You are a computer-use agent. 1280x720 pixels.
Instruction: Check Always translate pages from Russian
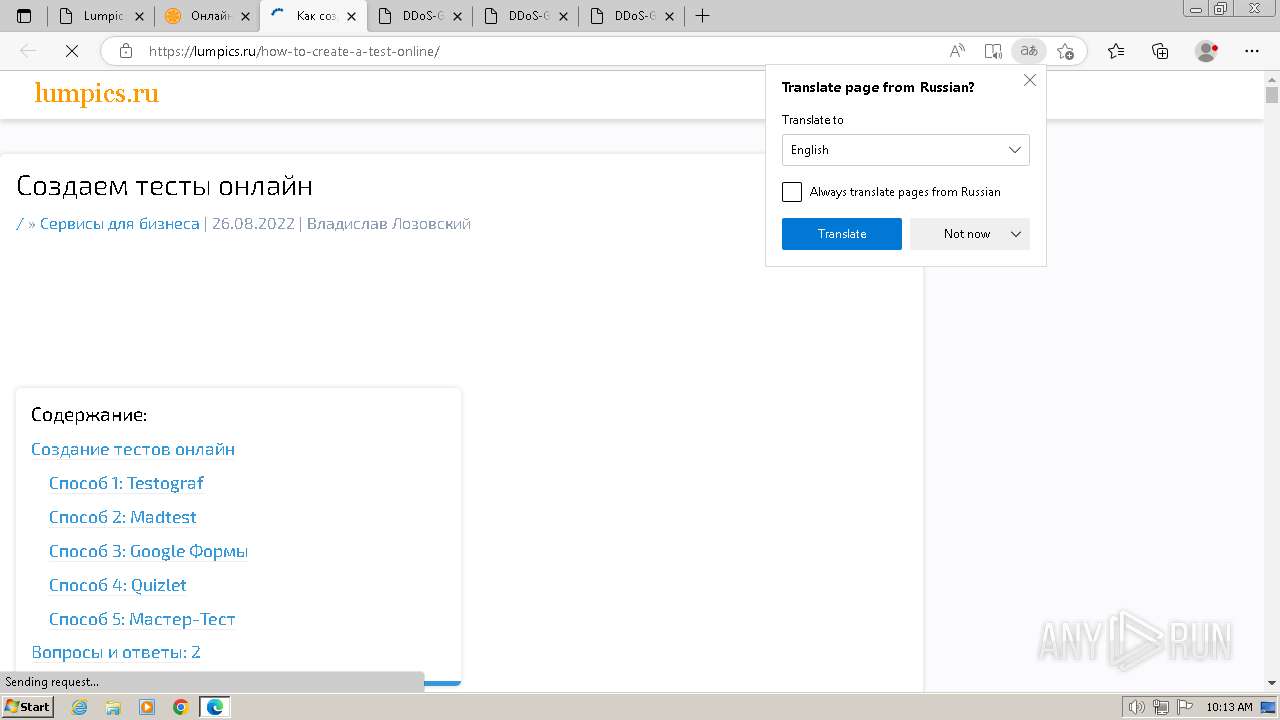click(x=792, y=192)
